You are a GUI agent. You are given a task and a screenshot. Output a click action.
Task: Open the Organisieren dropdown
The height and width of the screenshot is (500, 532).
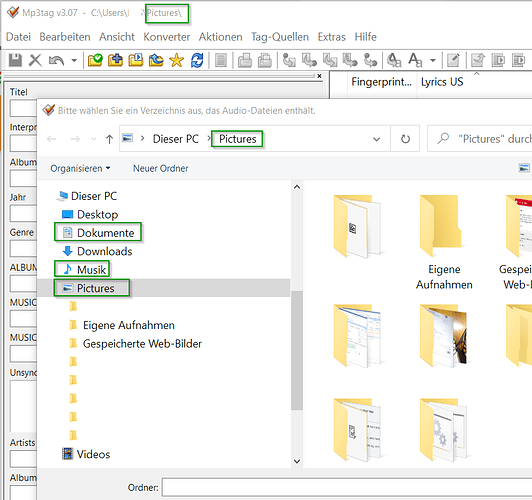point(80,168)
